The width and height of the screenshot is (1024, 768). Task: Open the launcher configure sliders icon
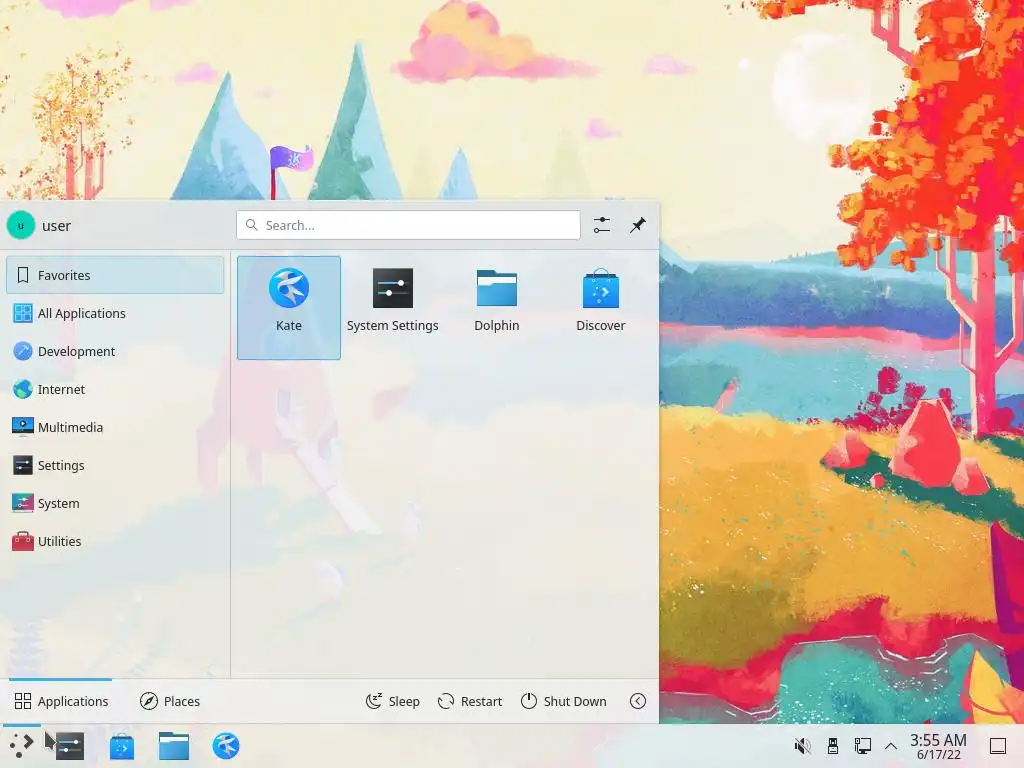coord(601,225)
